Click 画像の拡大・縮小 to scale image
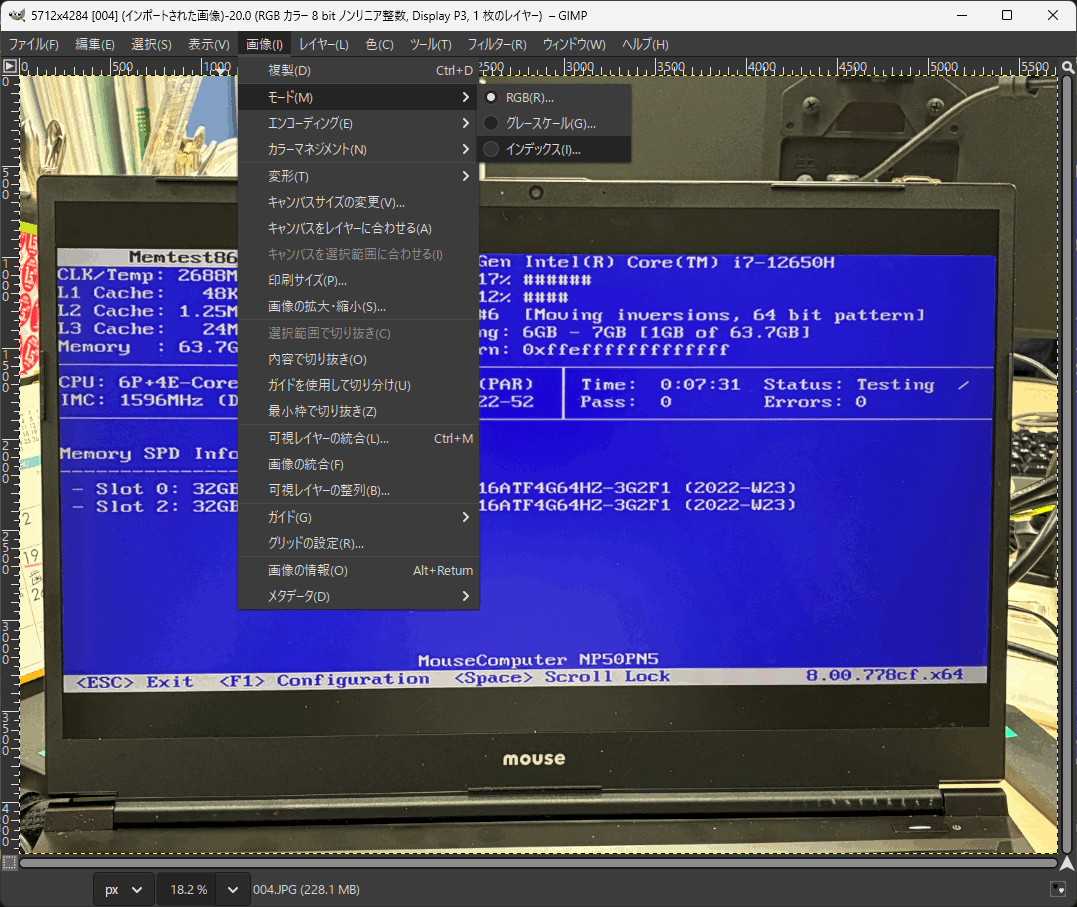Viewport: 1077px width, 907px height. (326, 307)
